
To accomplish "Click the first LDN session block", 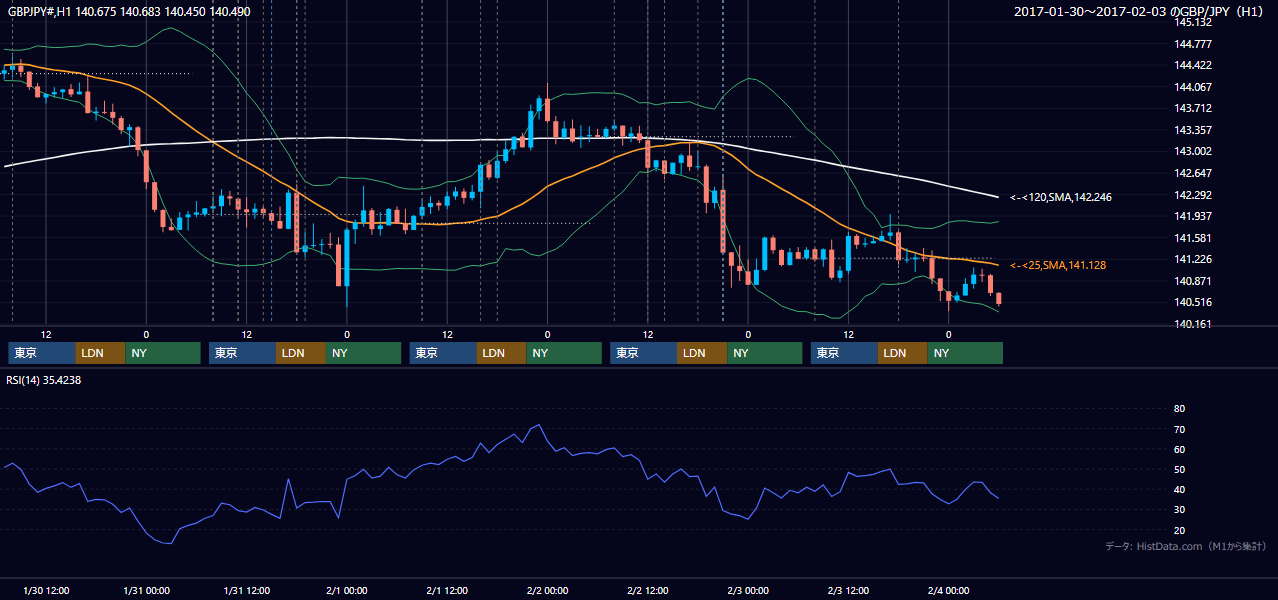I will coord(100,353).
